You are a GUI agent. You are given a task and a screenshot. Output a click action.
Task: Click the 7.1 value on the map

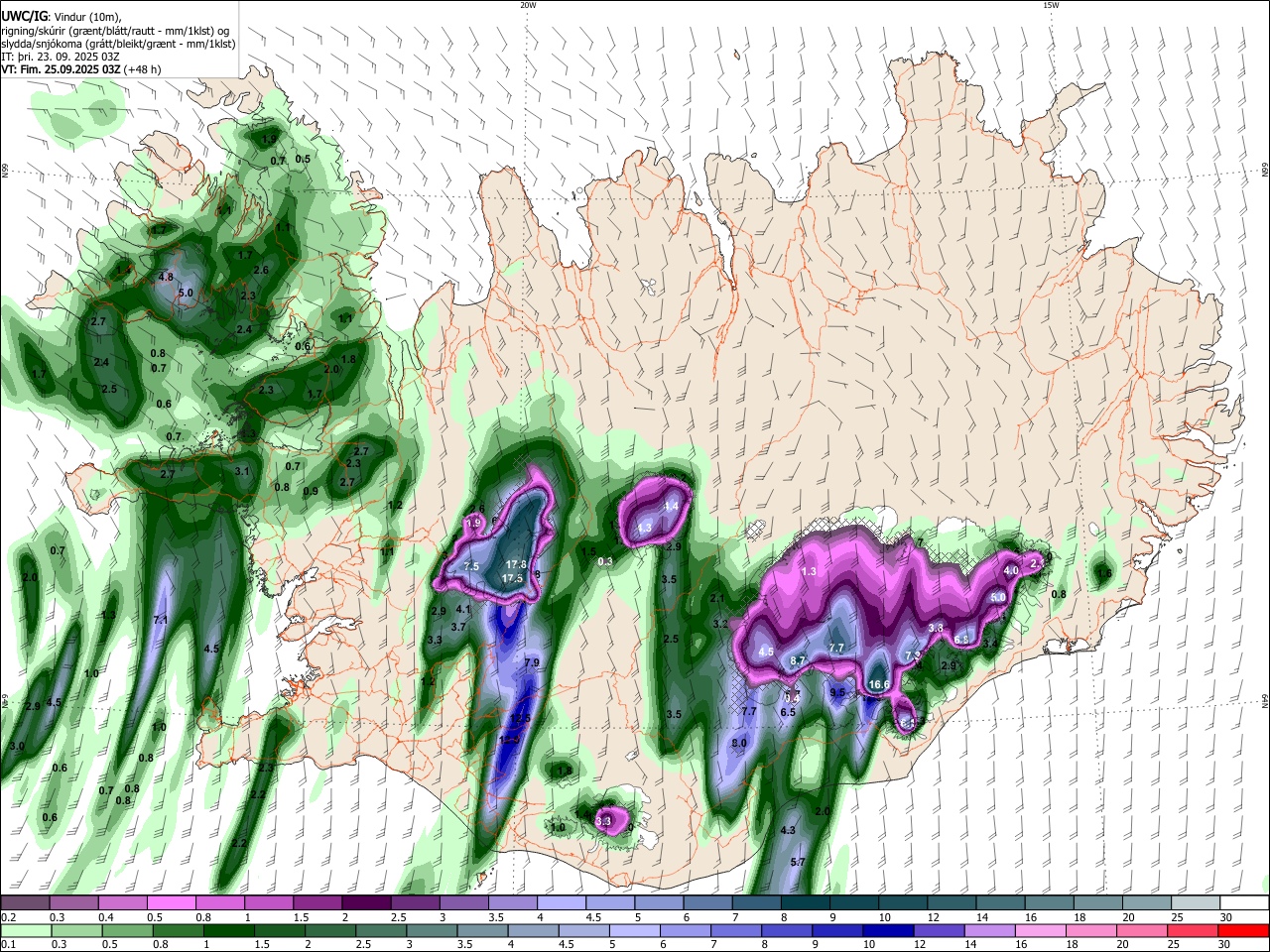[161, 620]
